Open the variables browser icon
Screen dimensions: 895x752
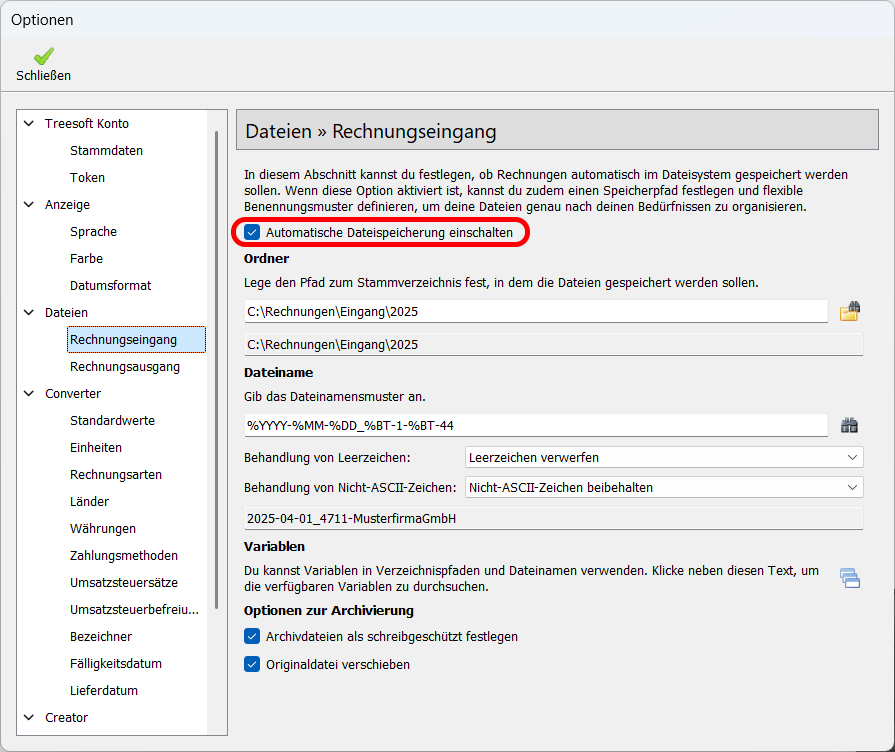click(849, 577)
